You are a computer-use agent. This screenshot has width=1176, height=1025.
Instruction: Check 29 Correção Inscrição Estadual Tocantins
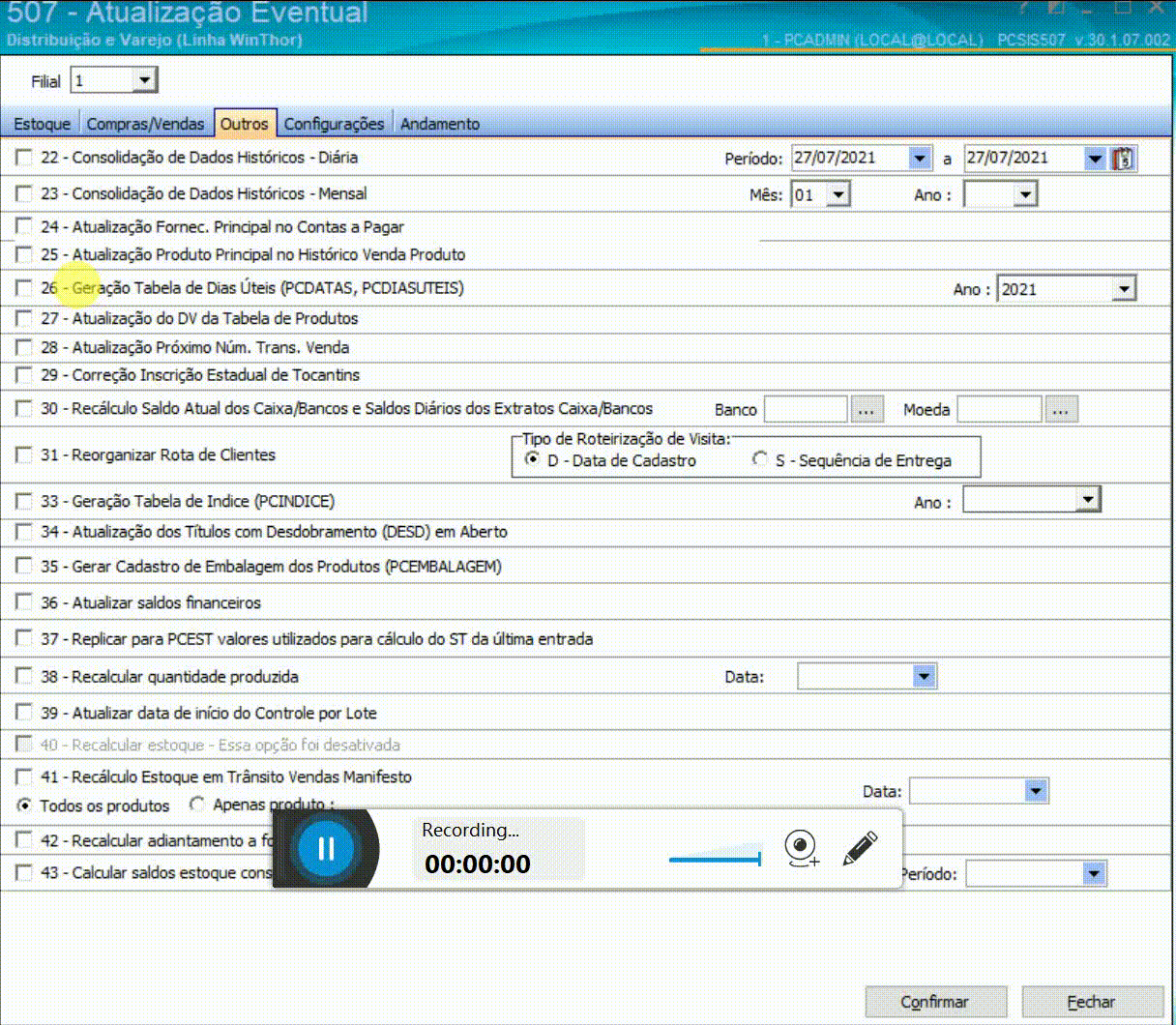point(24,374)
